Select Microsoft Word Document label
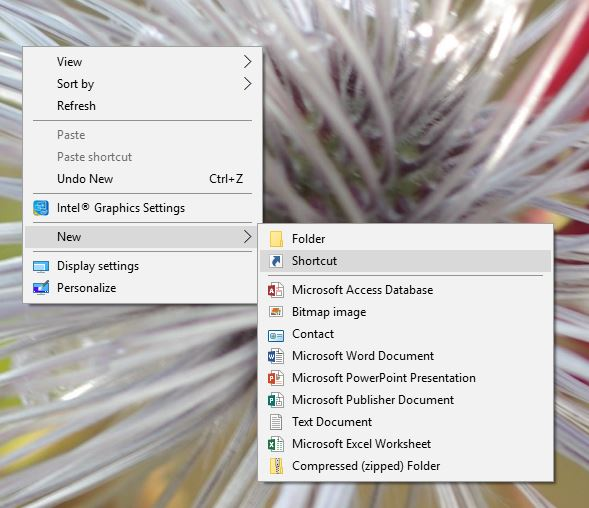The height and width of the screenshot is (508, 589). (363, 356)
